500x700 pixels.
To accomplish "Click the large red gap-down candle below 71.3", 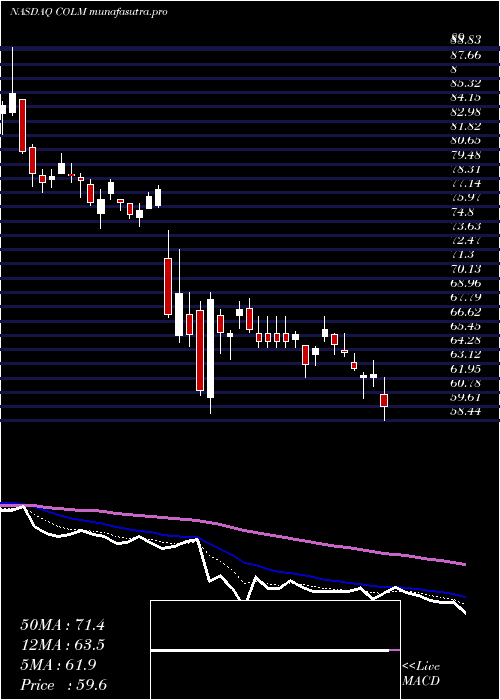I will click(168, 286).
